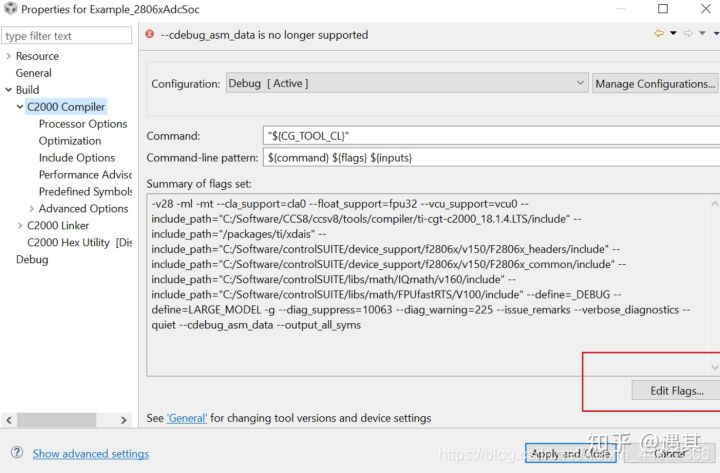Select Advanced Options tree item
Screen dimensions: 720x473
click(x=84, y=208)
